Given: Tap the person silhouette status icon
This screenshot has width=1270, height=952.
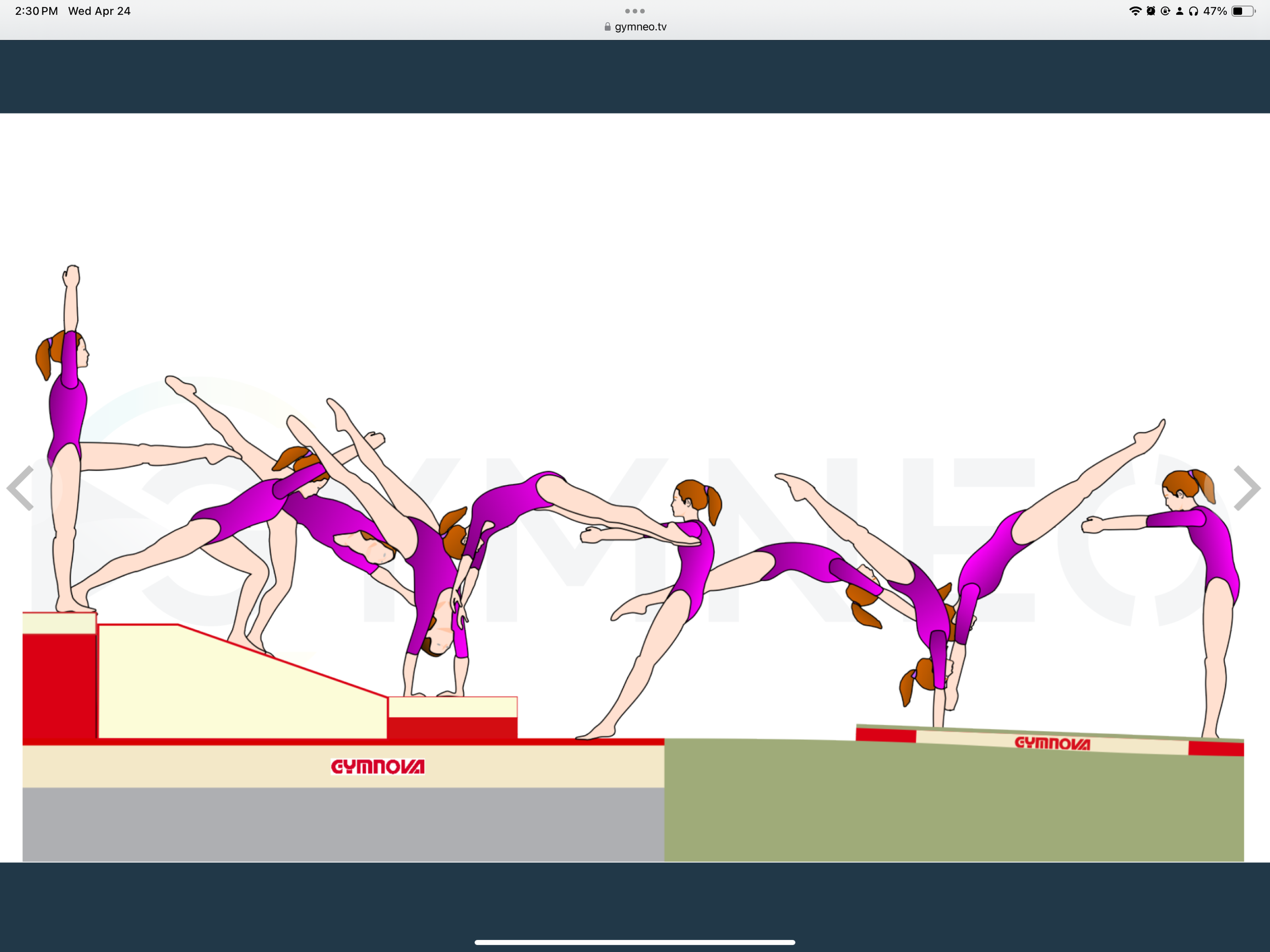Looking at the screenshot, I should tap(1179, 11).
